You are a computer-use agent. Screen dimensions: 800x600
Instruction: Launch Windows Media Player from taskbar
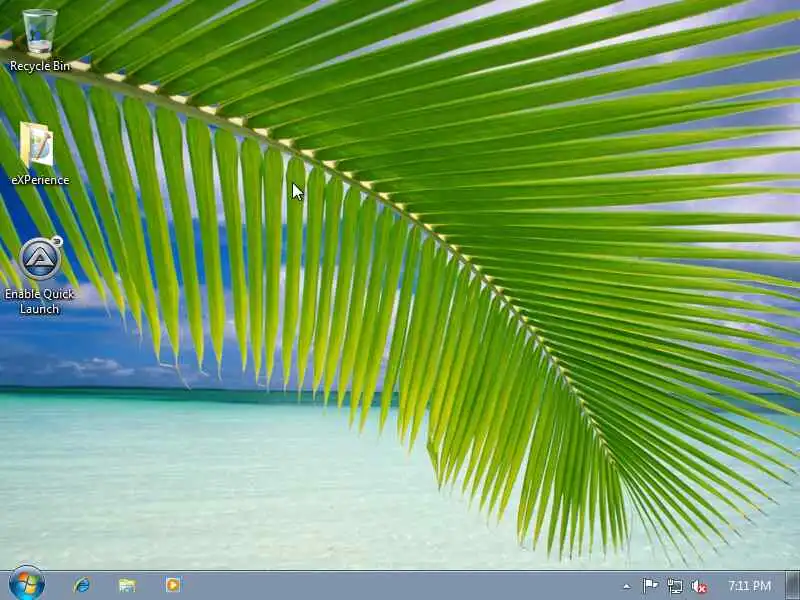(173, 585)
